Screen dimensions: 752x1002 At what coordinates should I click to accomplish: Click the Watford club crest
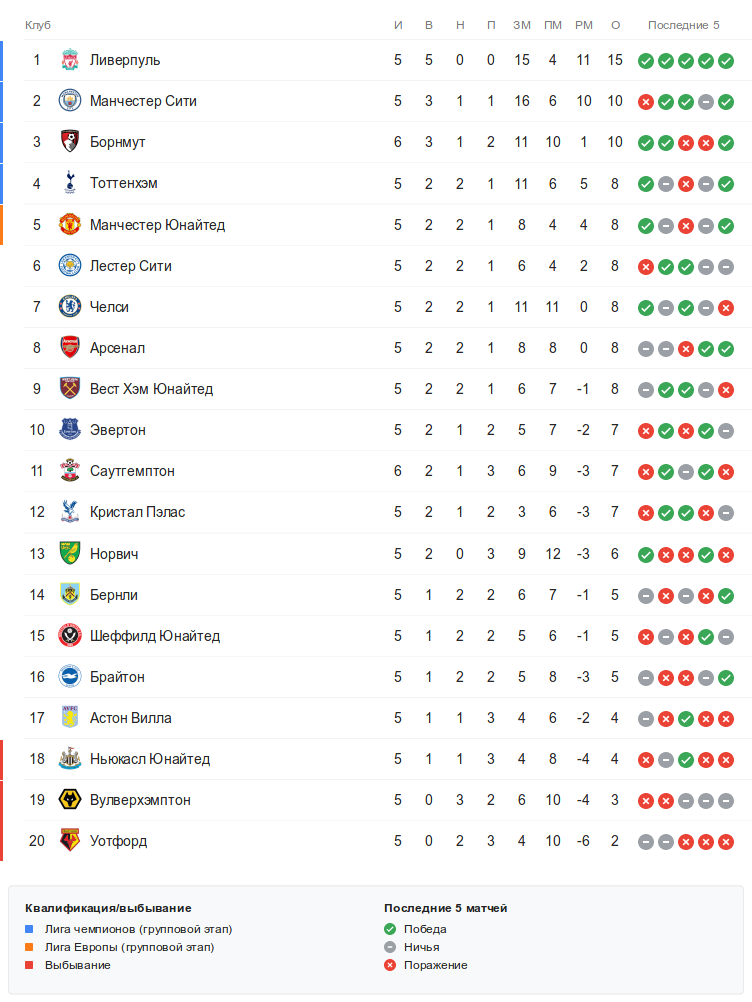[x=69, y=841]
